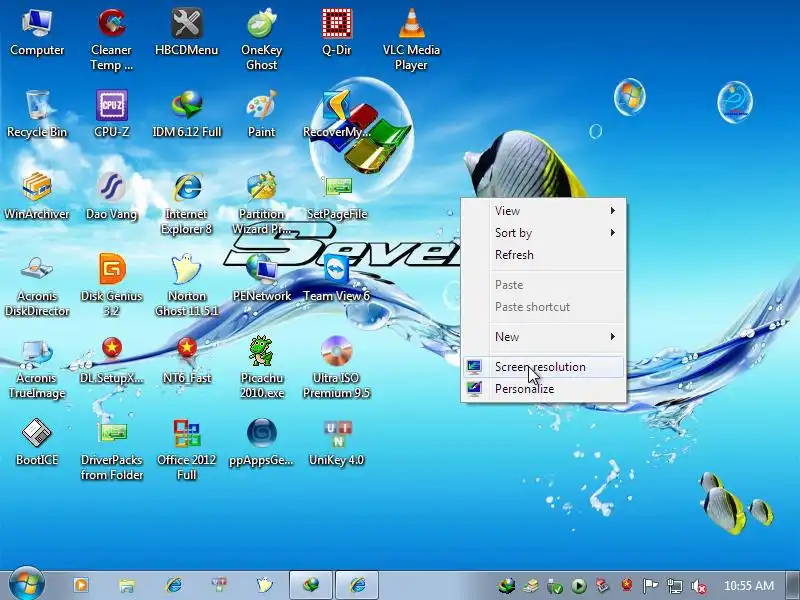Open the network tray icon
800x600 pixels.
coord(674,586)
